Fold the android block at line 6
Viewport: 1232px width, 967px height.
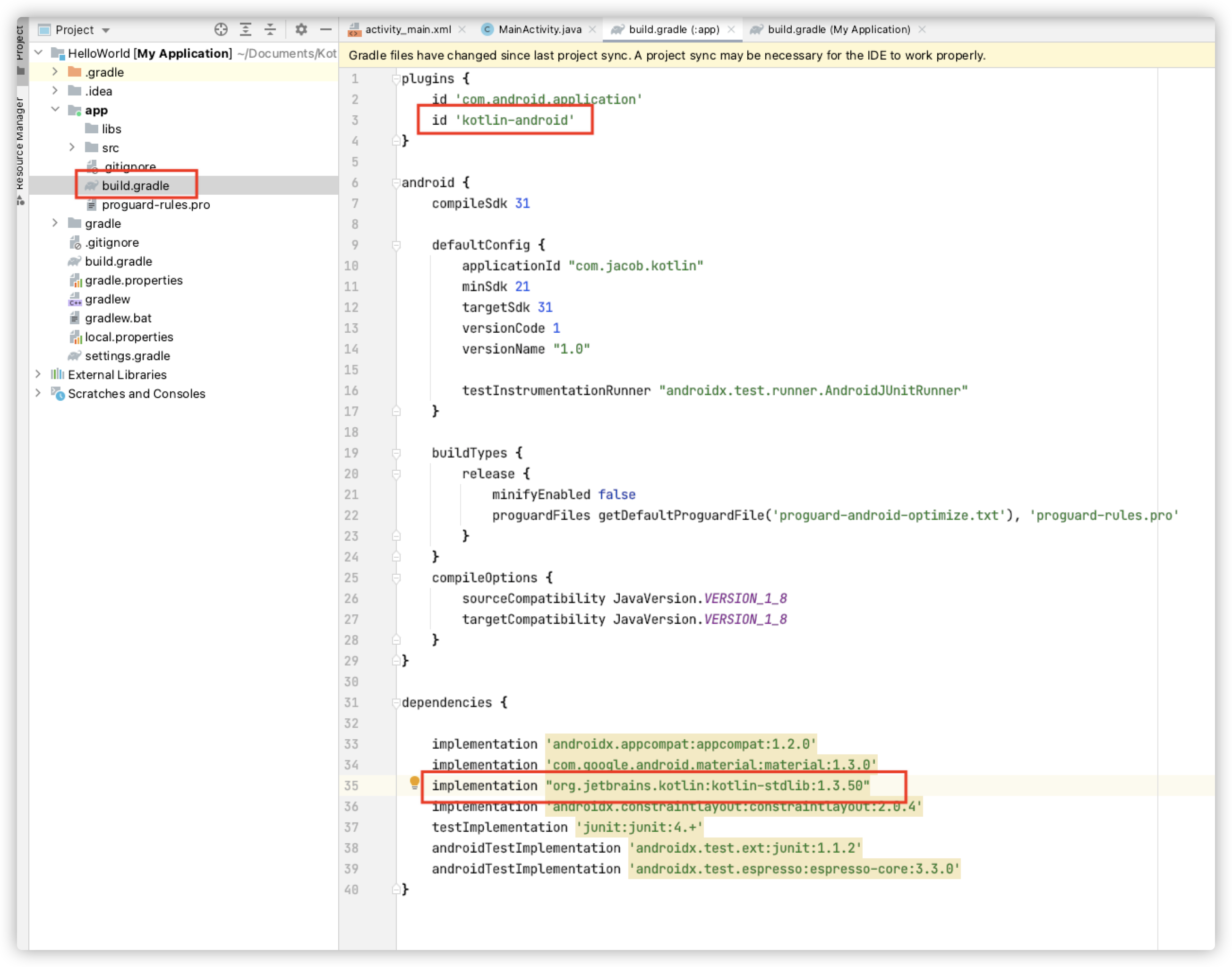[x=396, y=183]
